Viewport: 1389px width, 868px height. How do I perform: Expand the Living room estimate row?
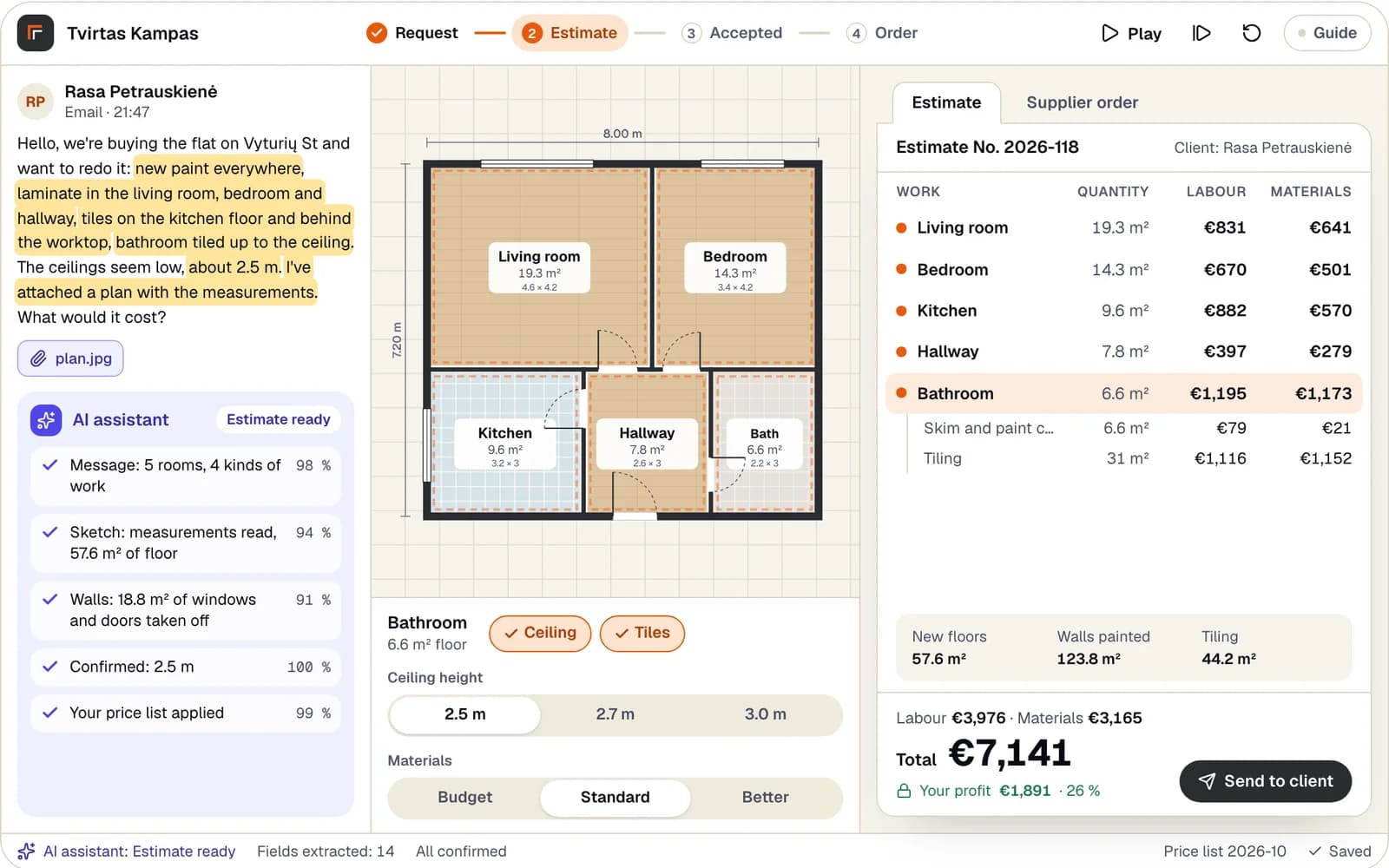(1123, 227)
